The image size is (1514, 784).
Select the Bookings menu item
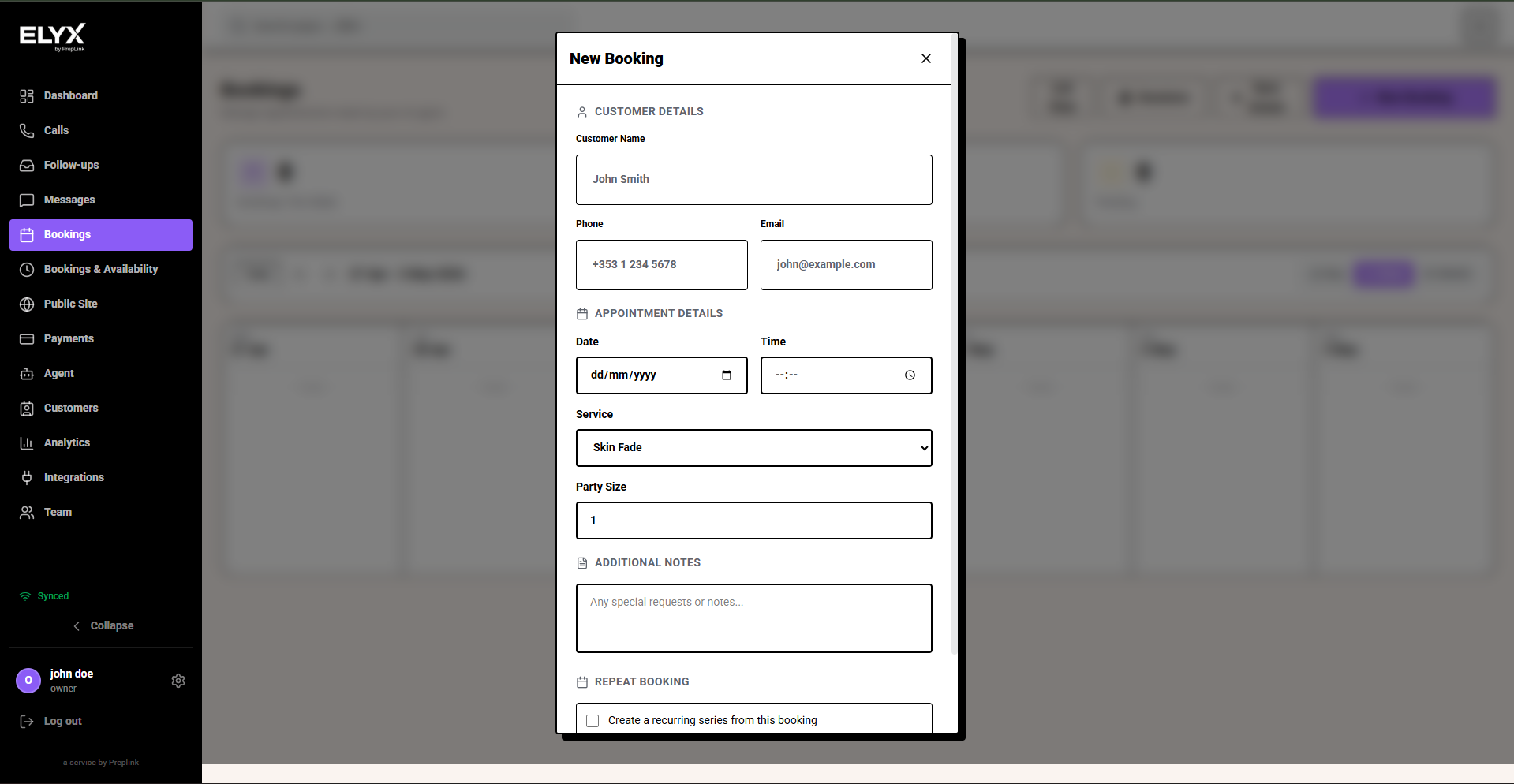point(101,235)
